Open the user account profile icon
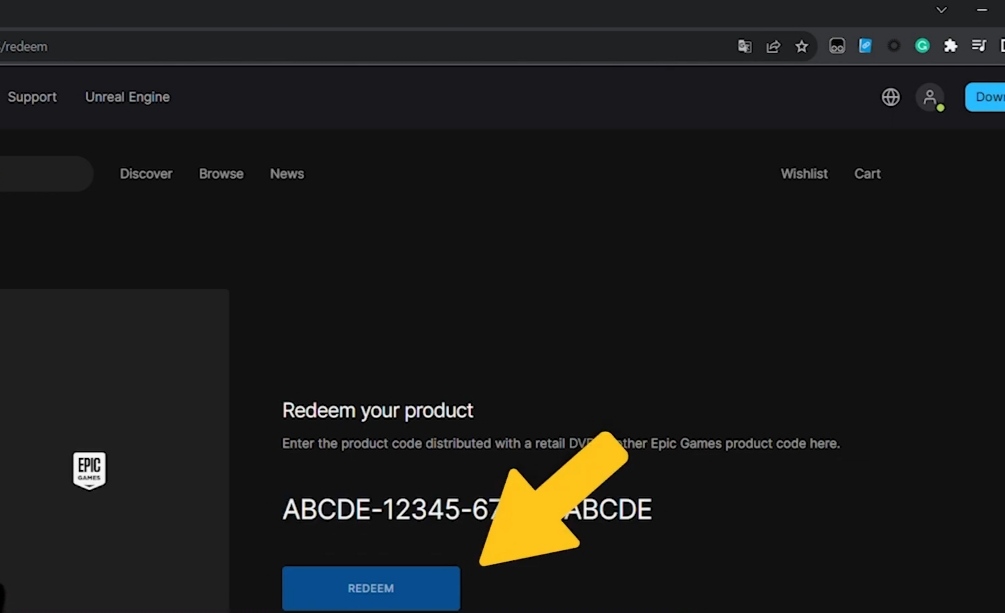The image size is (1005, 613). 929,97
